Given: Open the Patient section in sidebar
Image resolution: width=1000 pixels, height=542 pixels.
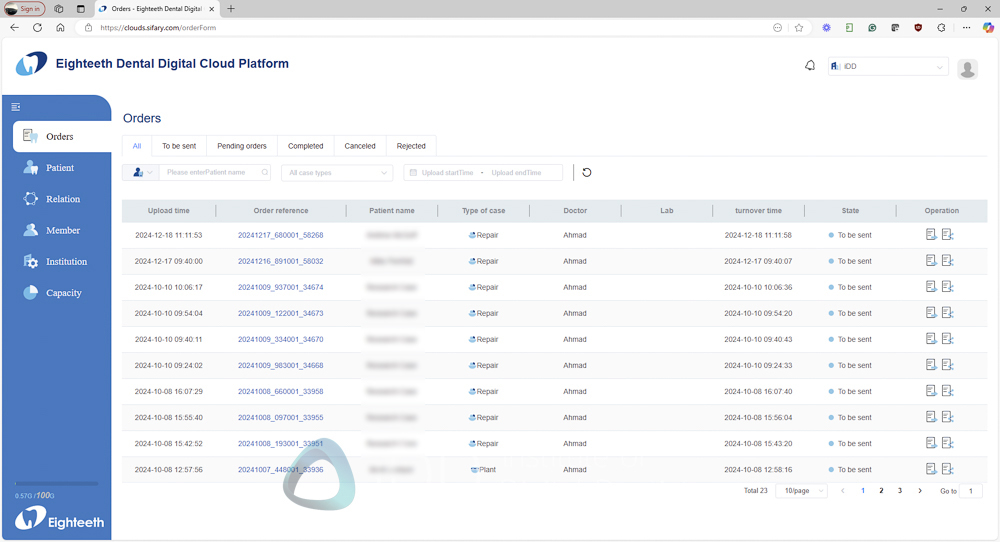Looking at the screenshot, I should pyautogui.click(x=59, y=168).
